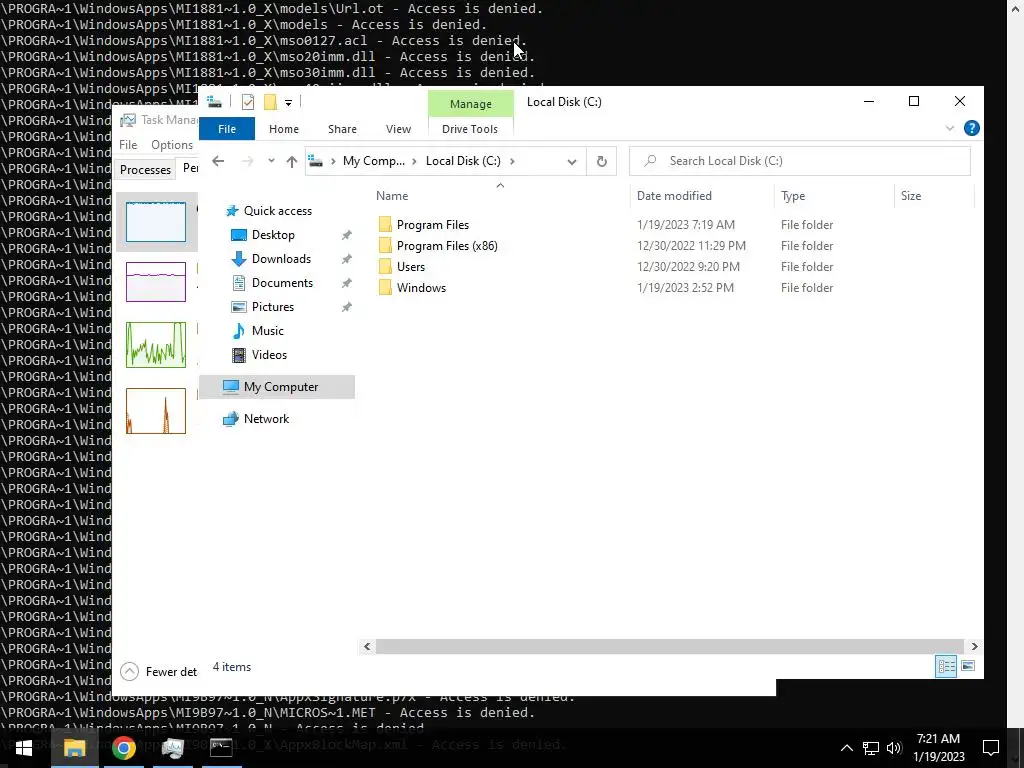Select the green Disk graph thumbnail
Image resolution: width=1024 pixels, height=768 pixels.
(156, 345)
